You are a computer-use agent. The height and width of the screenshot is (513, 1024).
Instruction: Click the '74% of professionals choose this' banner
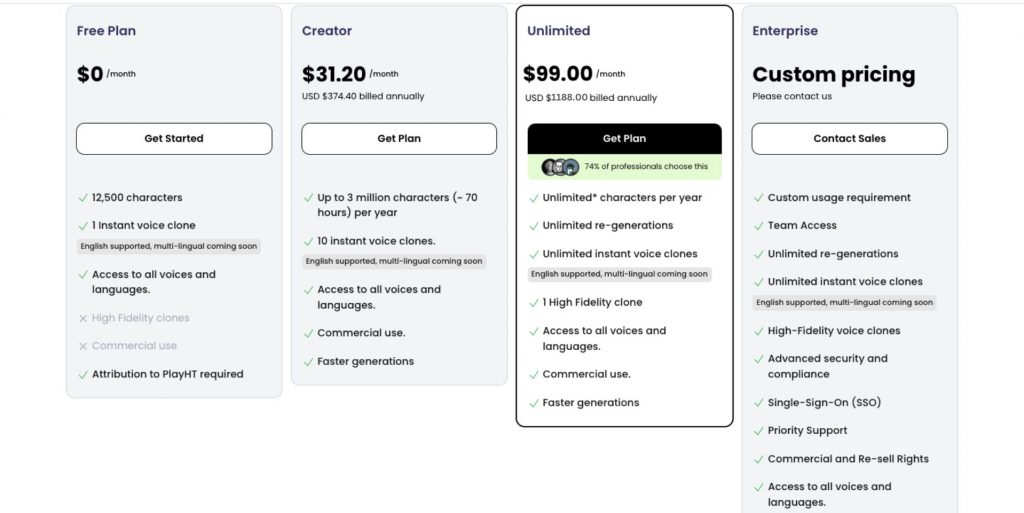point(624,167)
